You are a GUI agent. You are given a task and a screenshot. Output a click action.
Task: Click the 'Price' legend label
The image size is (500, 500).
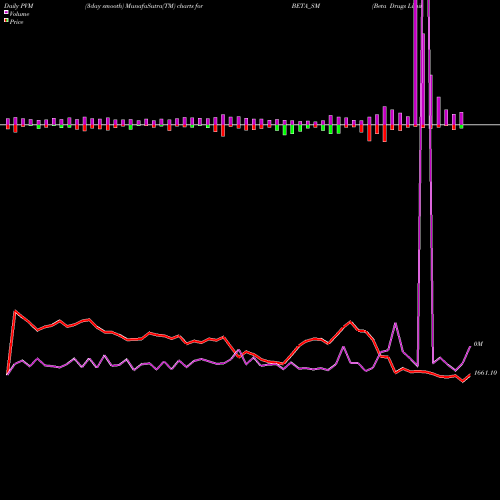pyautogui.click(x=16, y=22)
